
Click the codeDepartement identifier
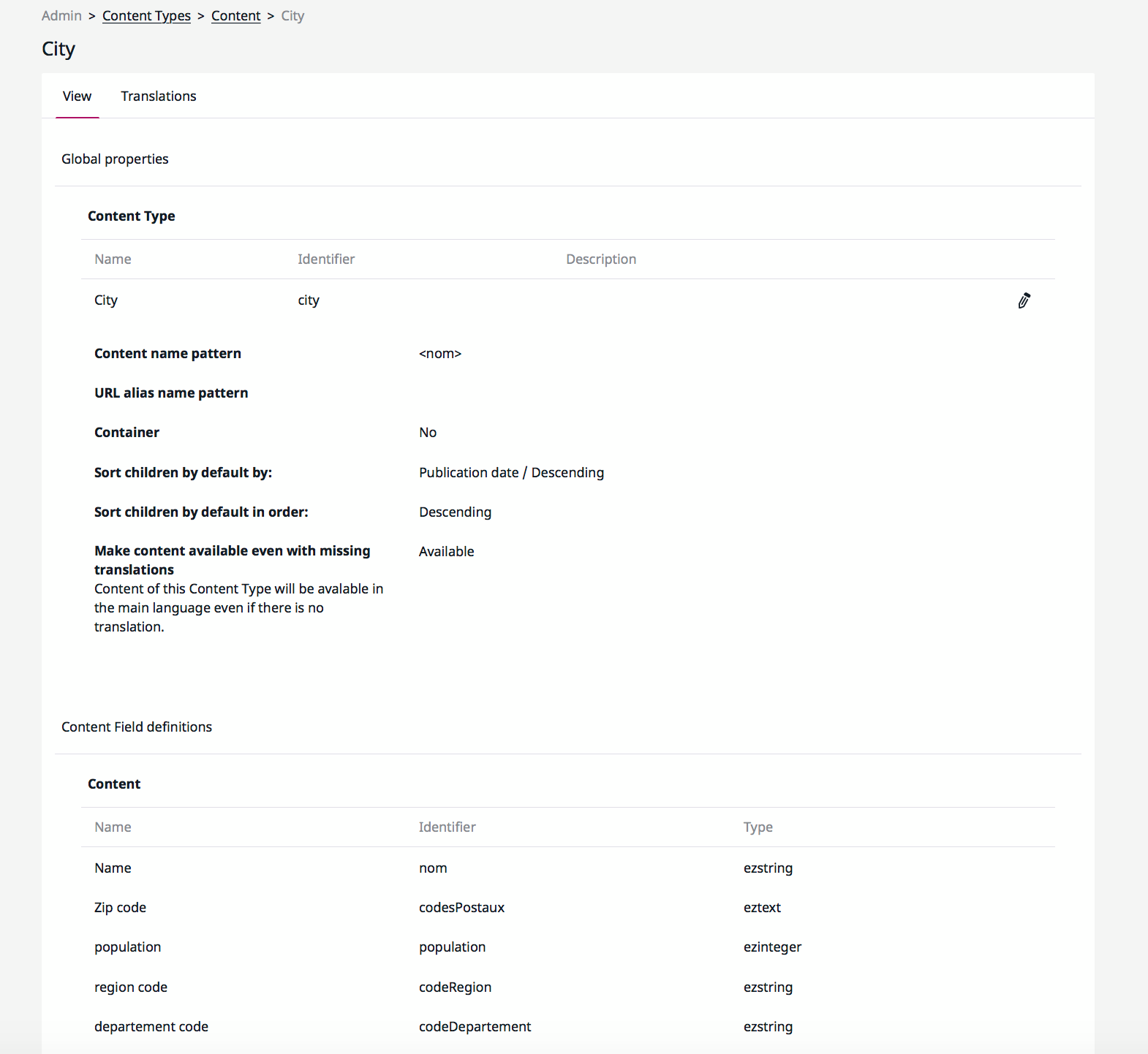tap(475, 1027)
